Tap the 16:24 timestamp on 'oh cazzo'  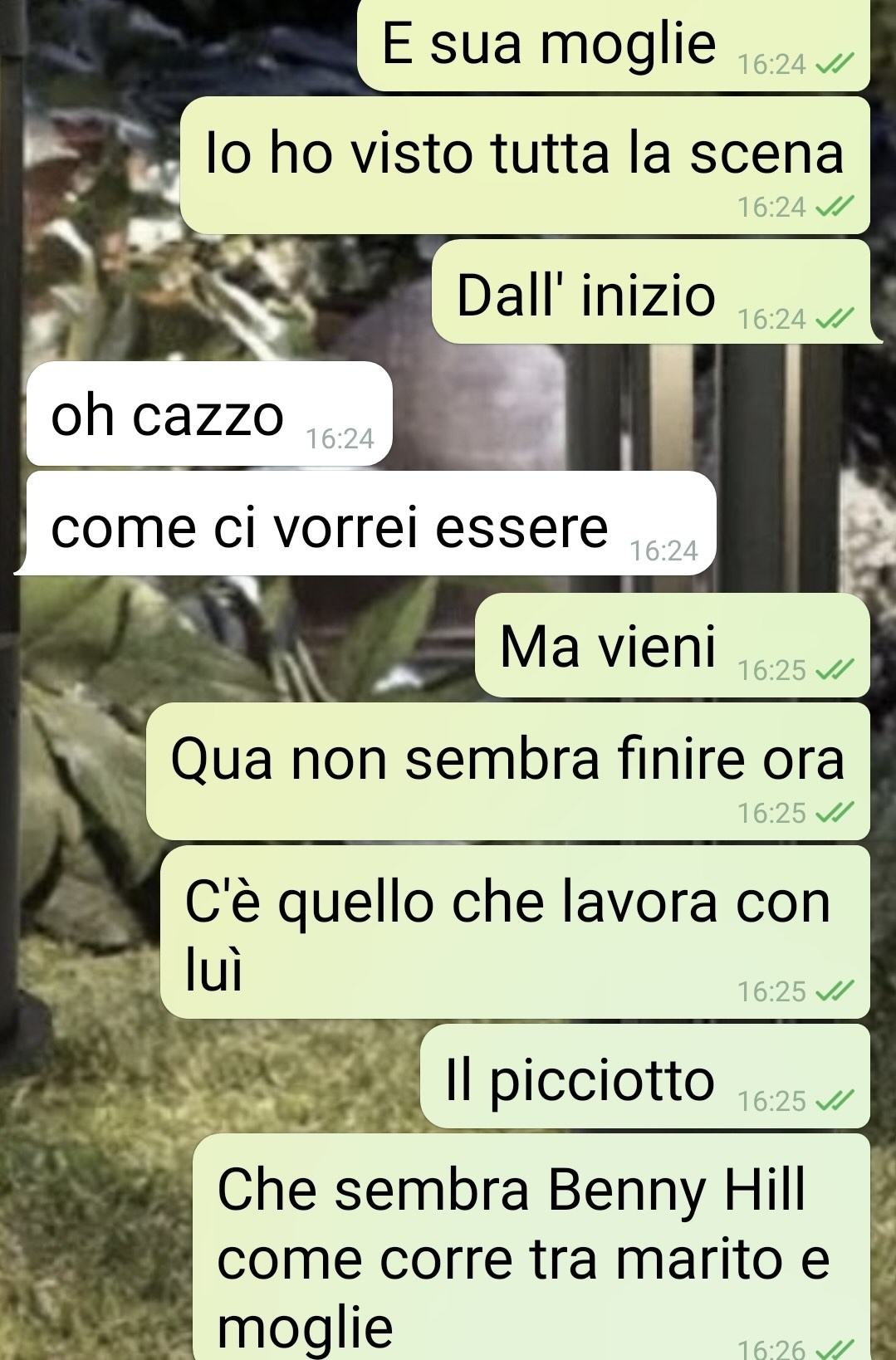tap(340, 438)
